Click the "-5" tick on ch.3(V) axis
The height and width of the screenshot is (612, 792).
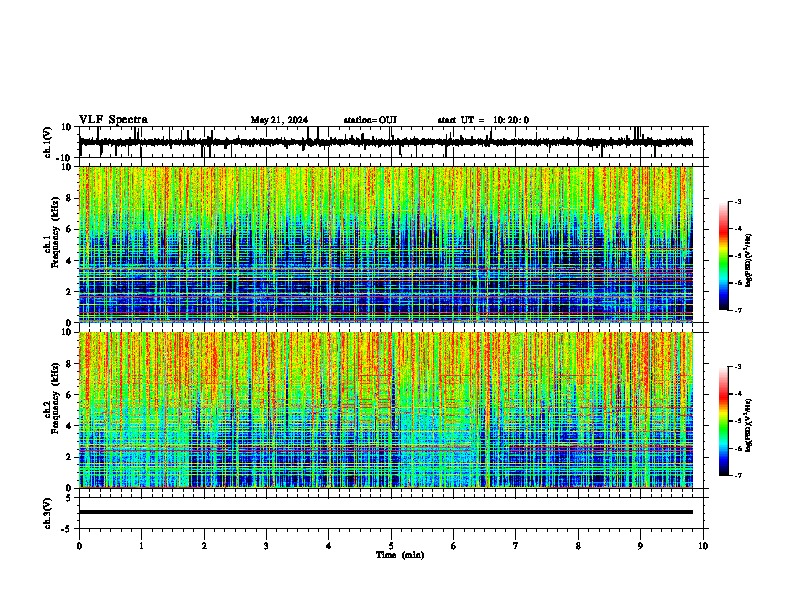(x=67, y=529)
